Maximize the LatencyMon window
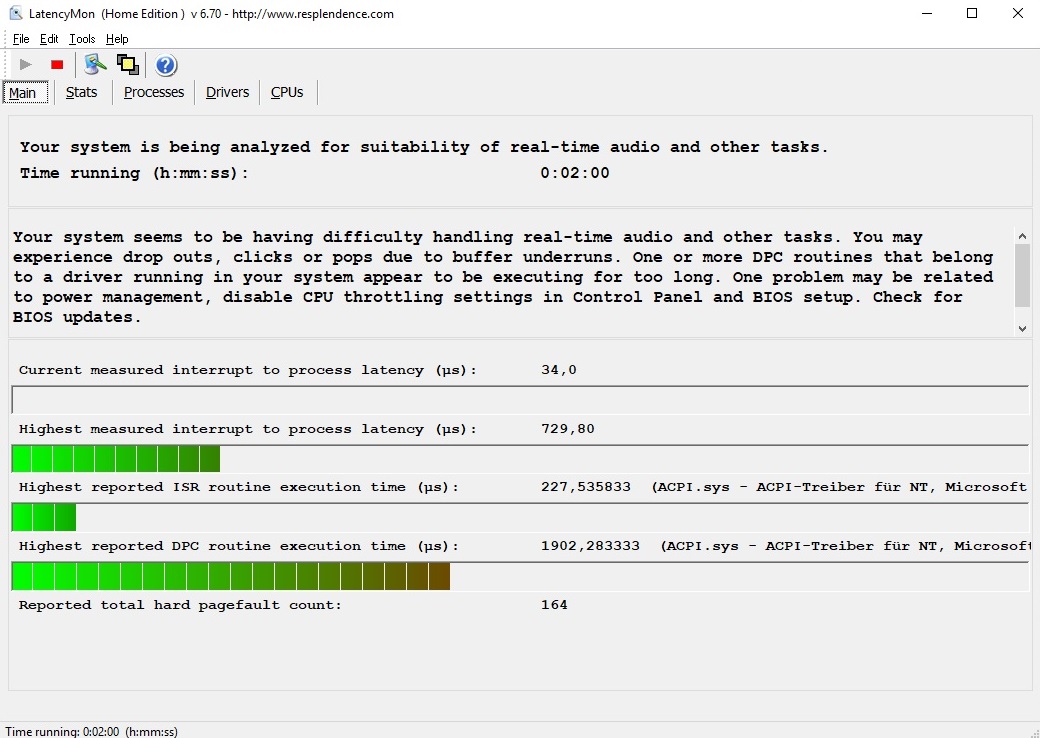 (x=972, y=14)
